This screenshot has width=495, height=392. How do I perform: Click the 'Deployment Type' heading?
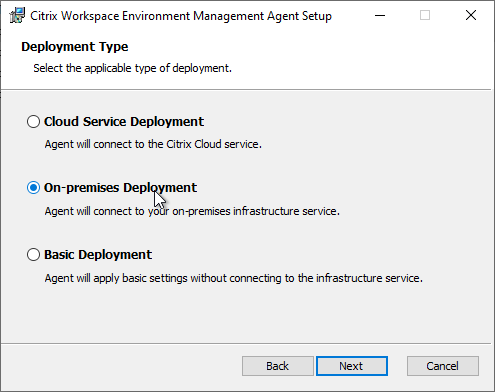pos(75,47)
